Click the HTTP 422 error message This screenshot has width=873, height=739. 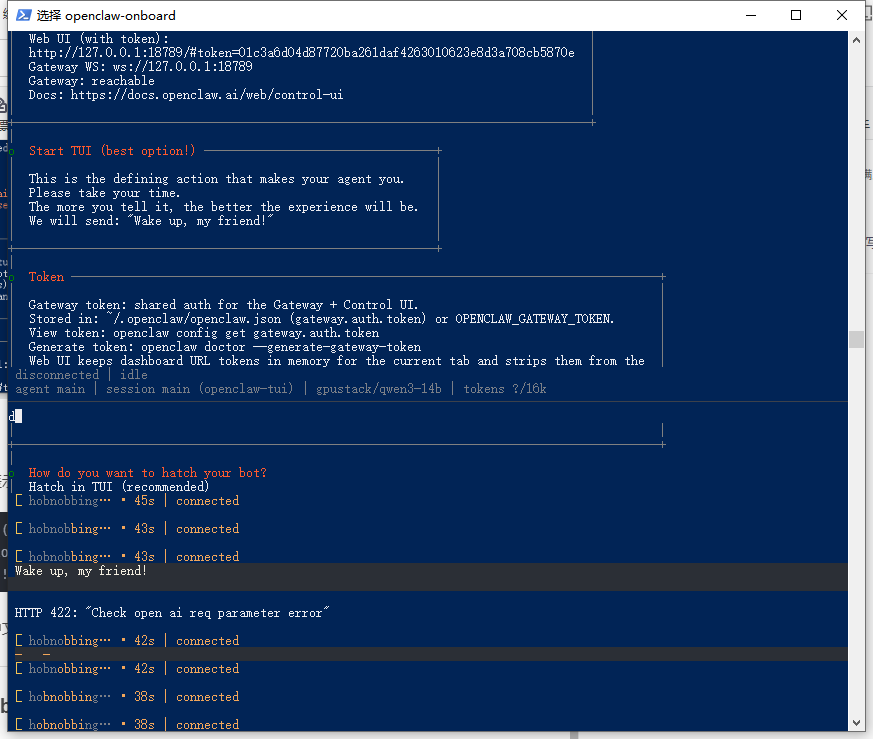pos(172,613)
